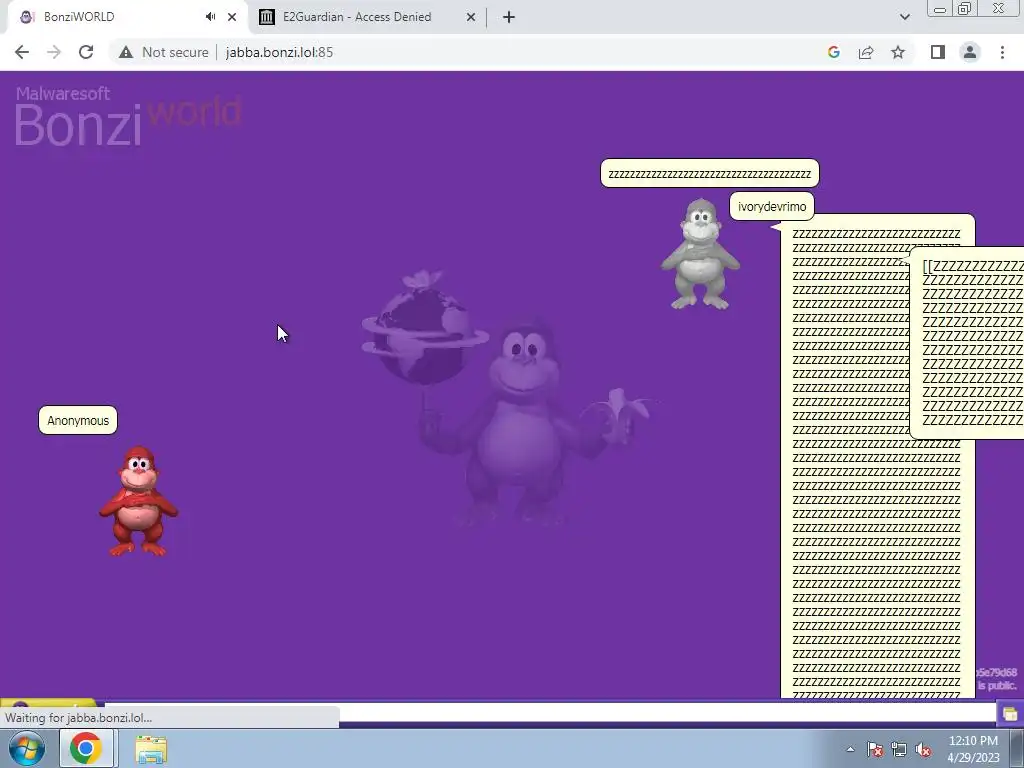Open File Explorer from the taskbar
The image size is (1024, 768).
click(151, 749)
